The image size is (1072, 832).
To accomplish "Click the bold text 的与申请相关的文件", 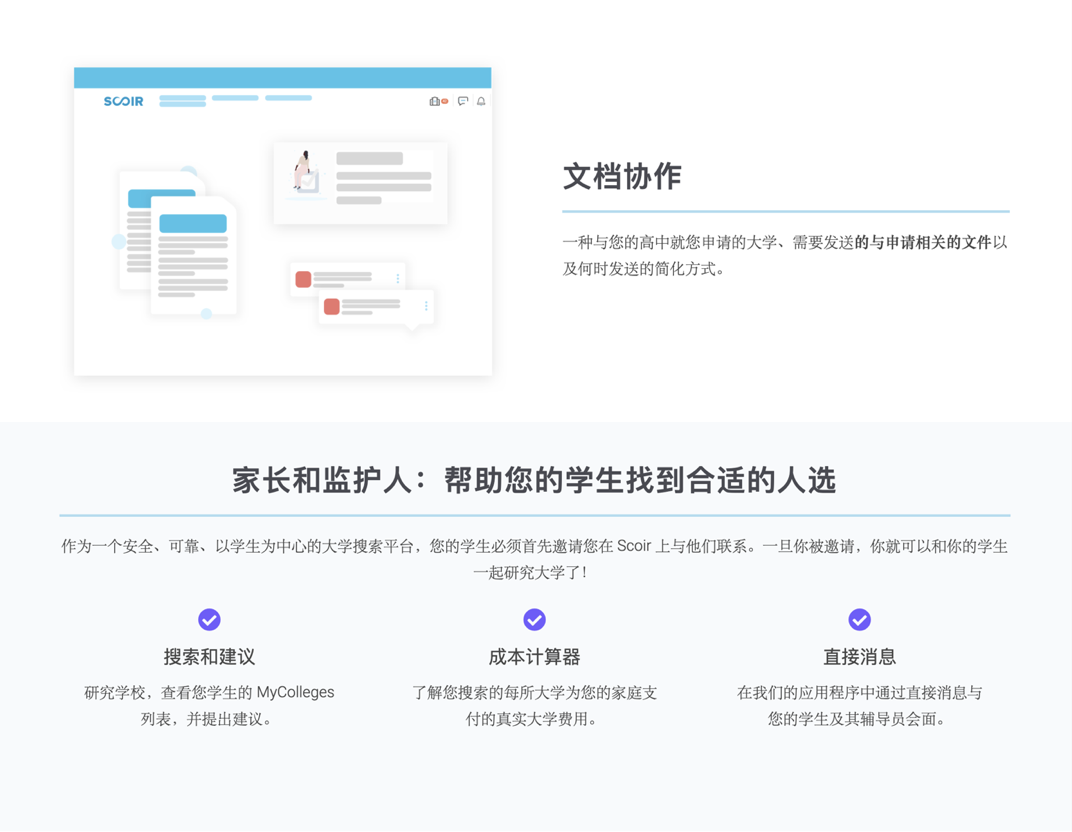I will [x=923, y=242].
